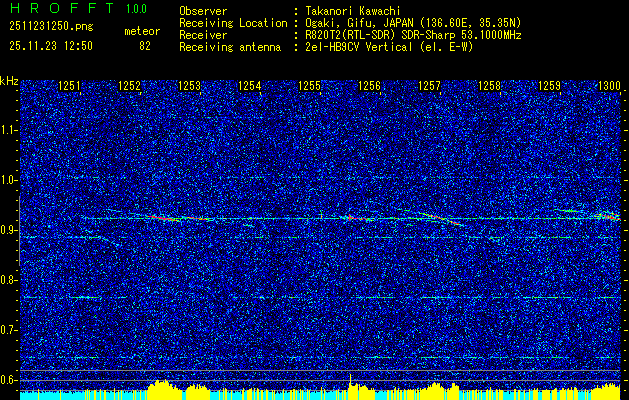This screenshot has width=629, height=400.
Task: Click the 1251 time marker
Action: click(69, 86)
